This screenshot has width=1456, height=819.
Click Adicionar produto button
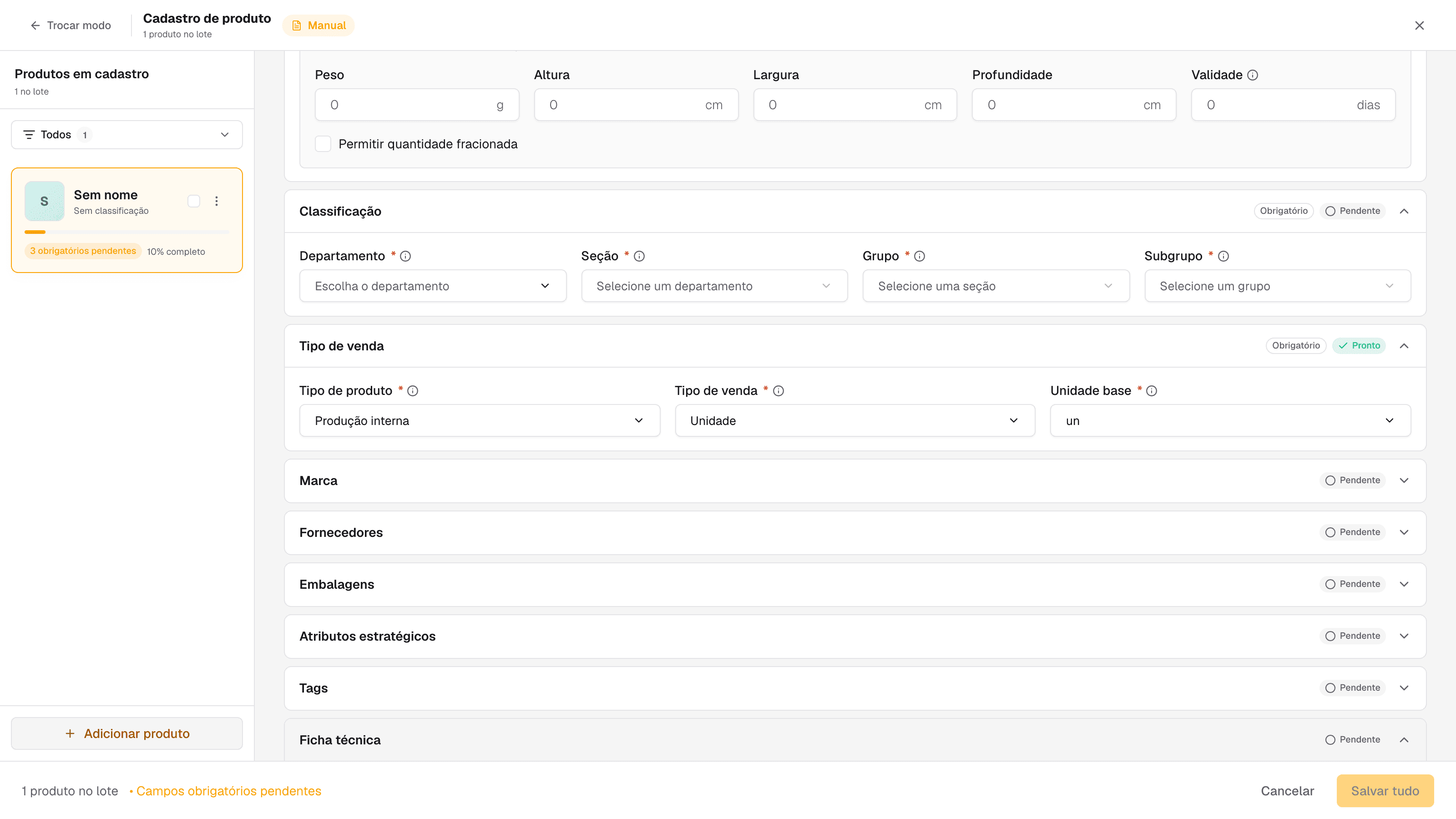click(x=126, y=733)
